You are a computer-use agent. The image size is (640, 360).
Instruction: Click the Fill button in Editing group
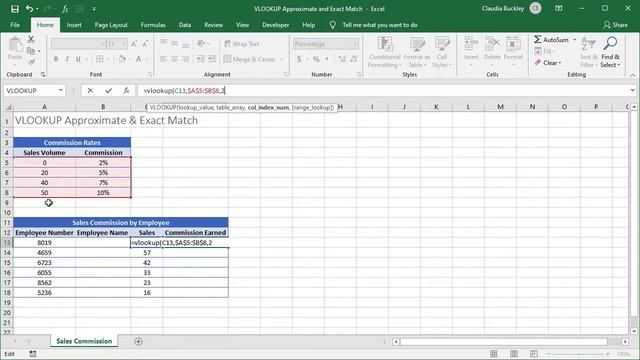point(544,51)
